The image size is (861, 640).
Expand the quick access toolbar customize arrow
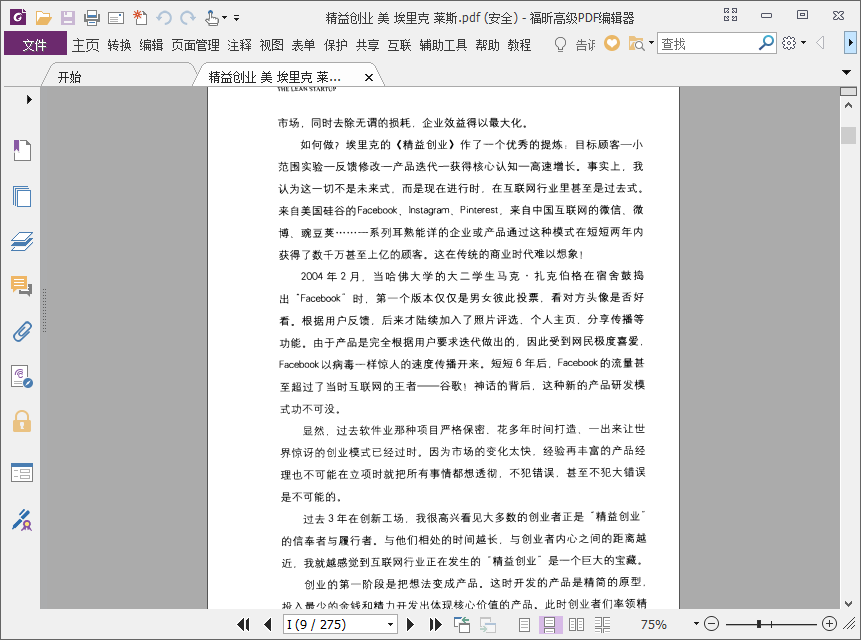pyautogui.click(x=236, y=18)
